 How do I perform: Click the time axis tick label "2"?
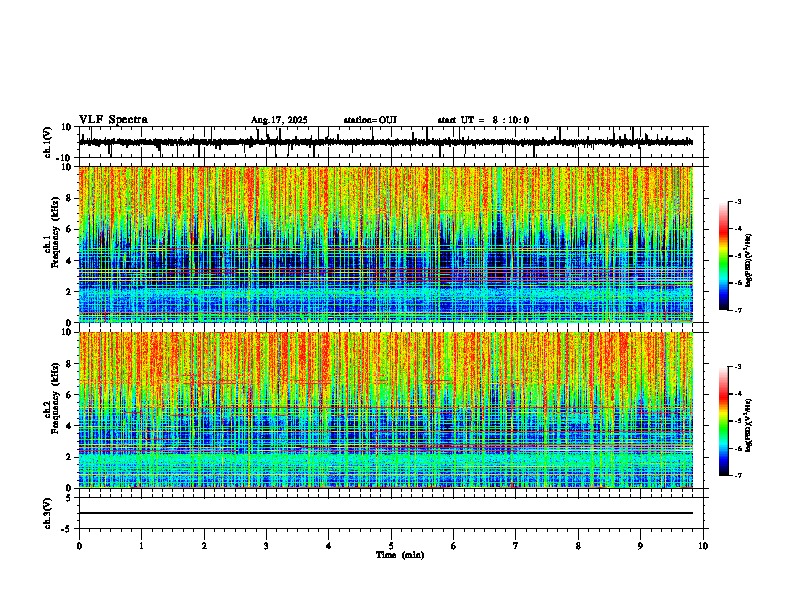click(204, 546)
